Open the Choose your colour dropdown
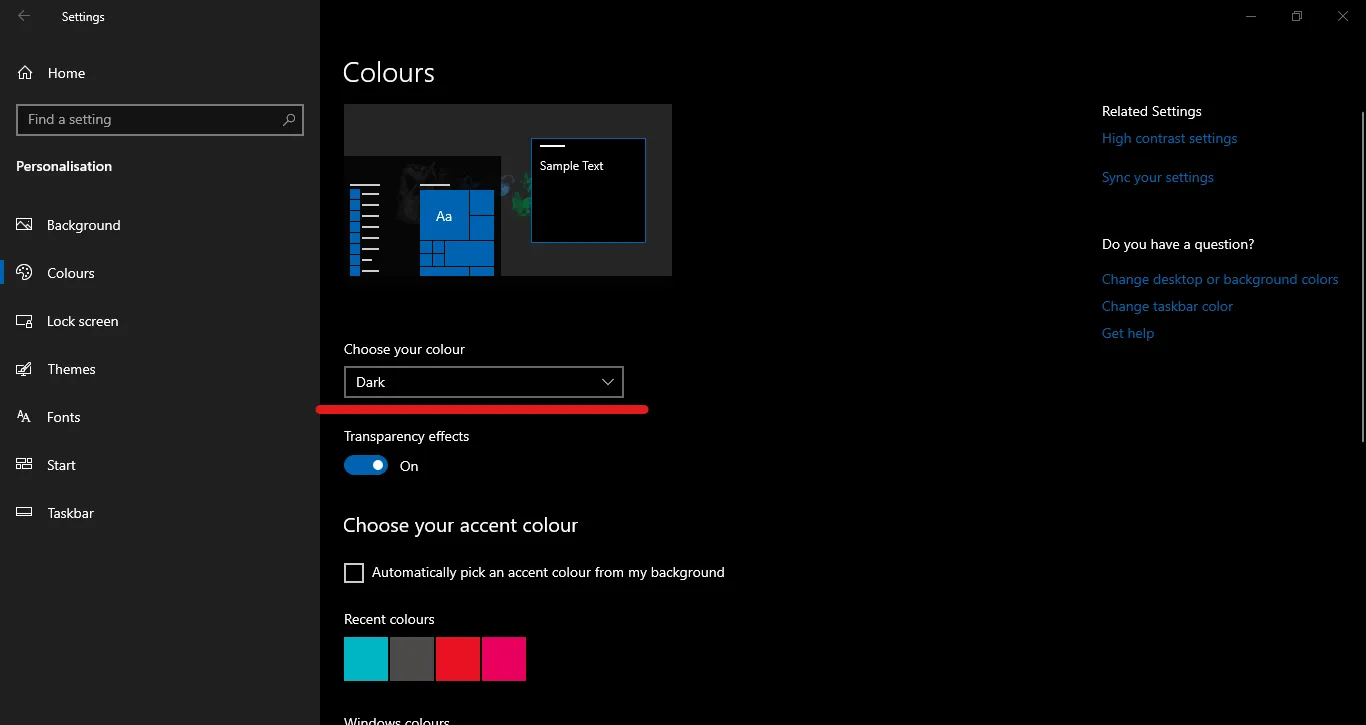Viewport: 1366px width, 725px height. 483,382
